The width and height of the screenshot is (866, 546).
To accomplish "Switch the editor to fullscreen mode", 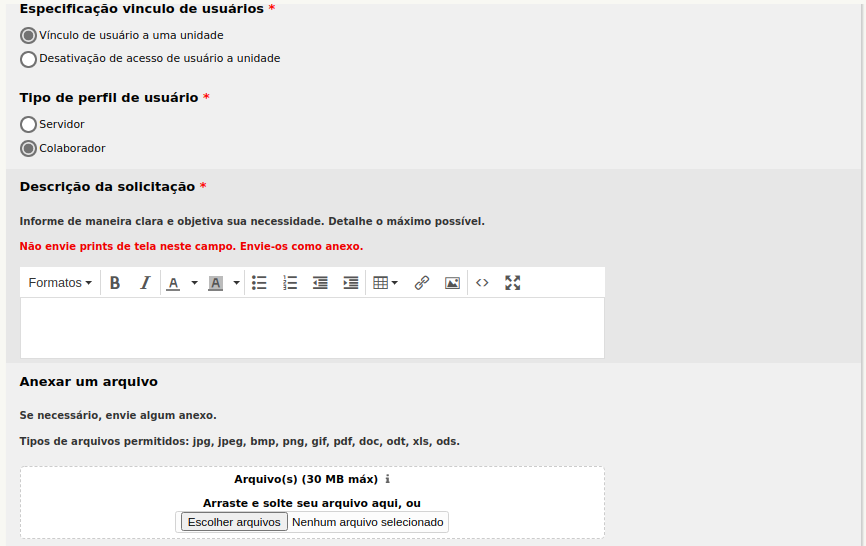I will click(x=513, y=283).
